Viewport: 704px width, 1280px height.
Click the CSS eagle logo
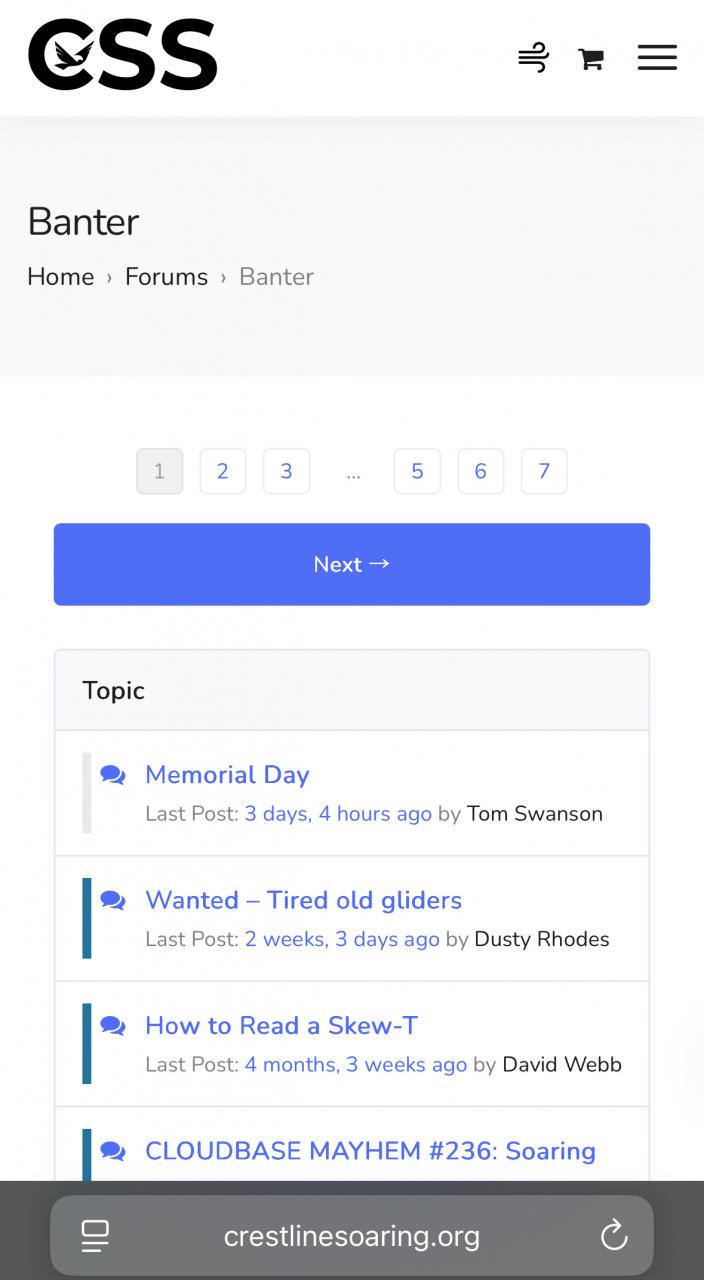pos(123,55)
